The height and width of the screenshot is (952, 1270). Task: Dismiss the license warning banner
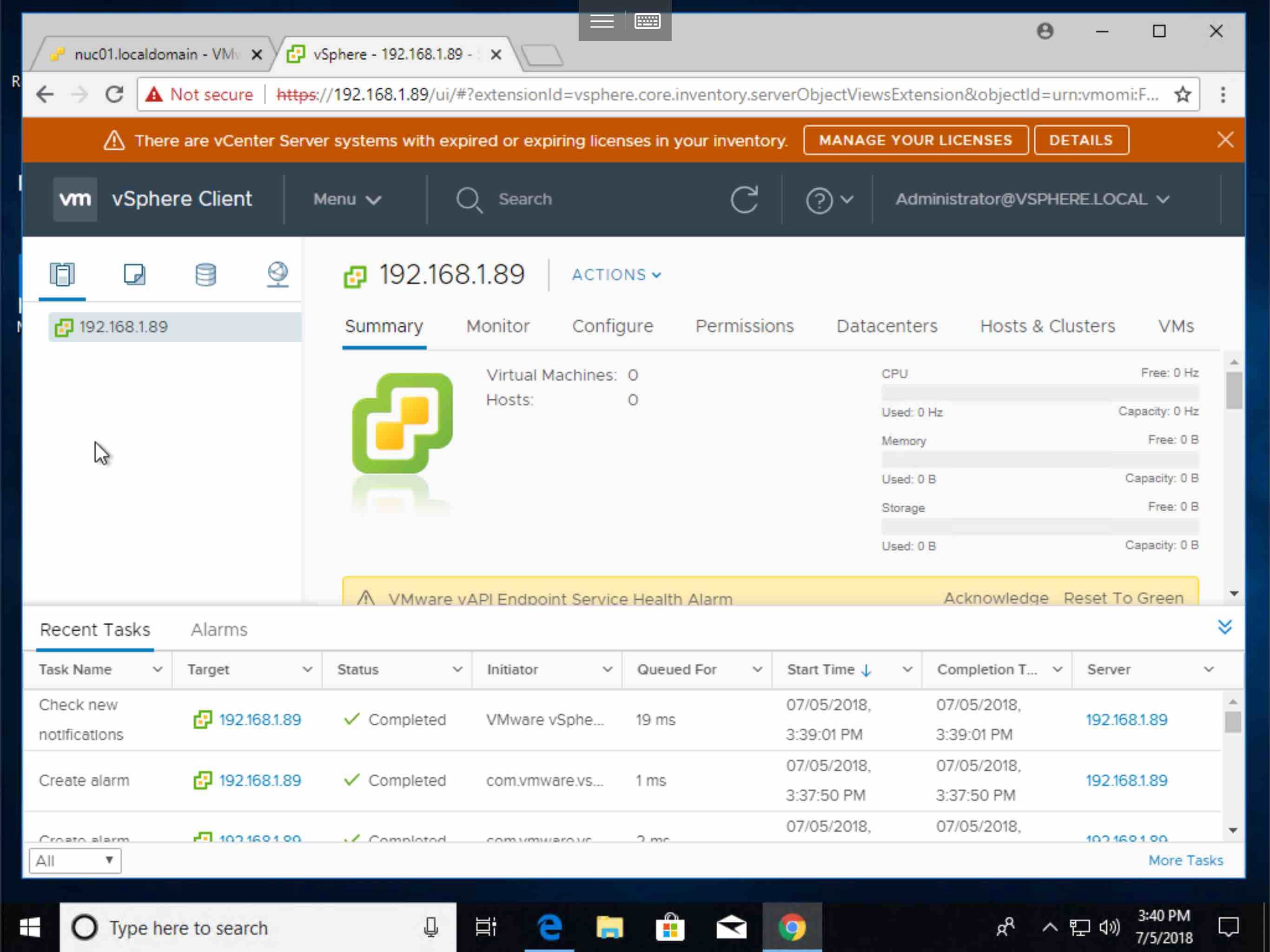tap(1224, 139)
